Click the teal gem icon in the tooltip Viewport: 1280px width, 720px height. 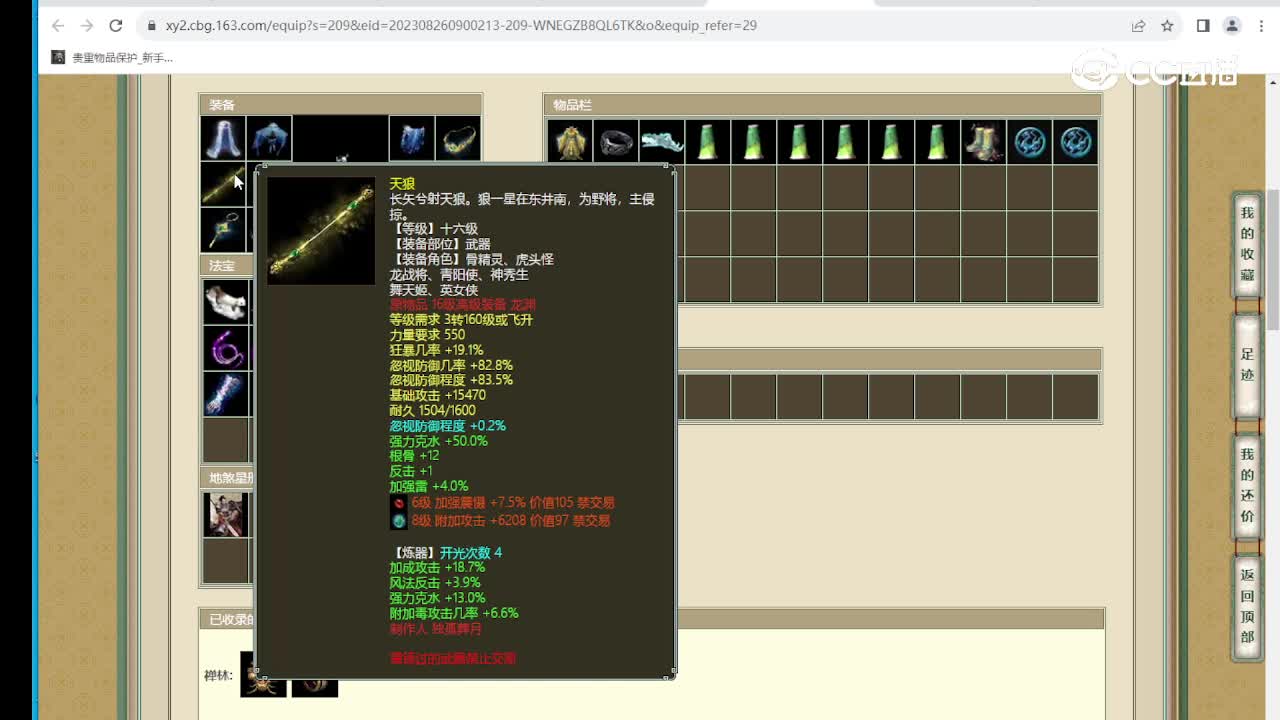pos(399,521)
